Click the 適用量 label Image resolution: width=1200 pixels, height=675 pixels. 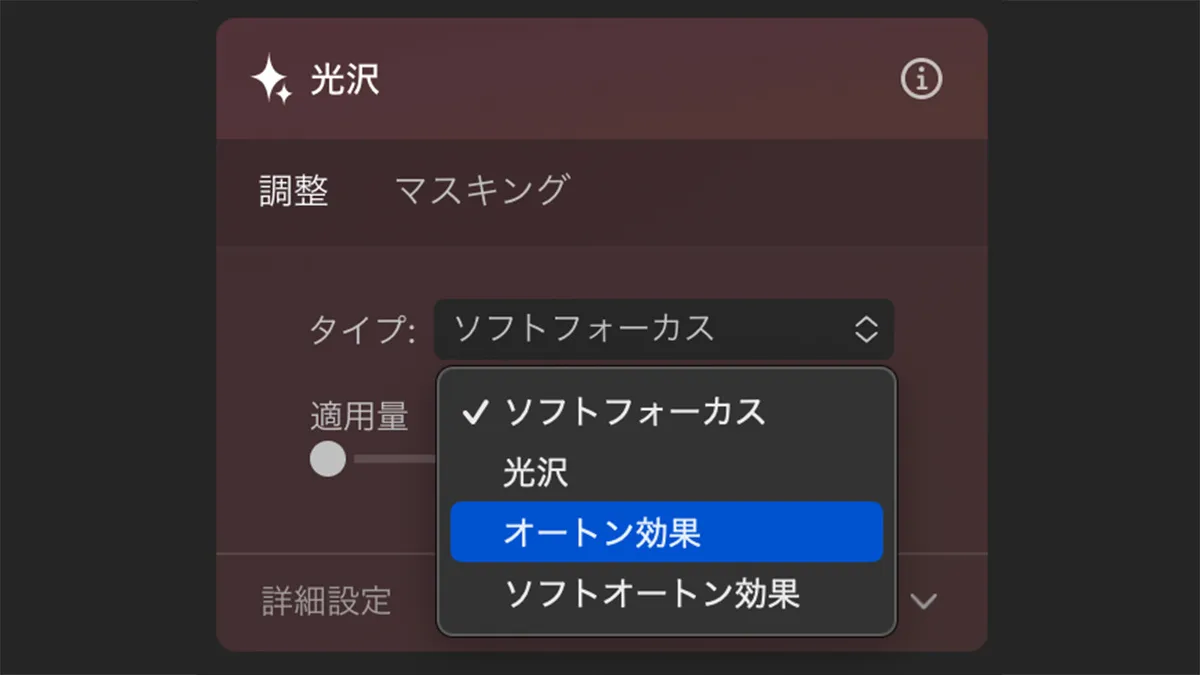pyautogui.click(x=359, y=417)
